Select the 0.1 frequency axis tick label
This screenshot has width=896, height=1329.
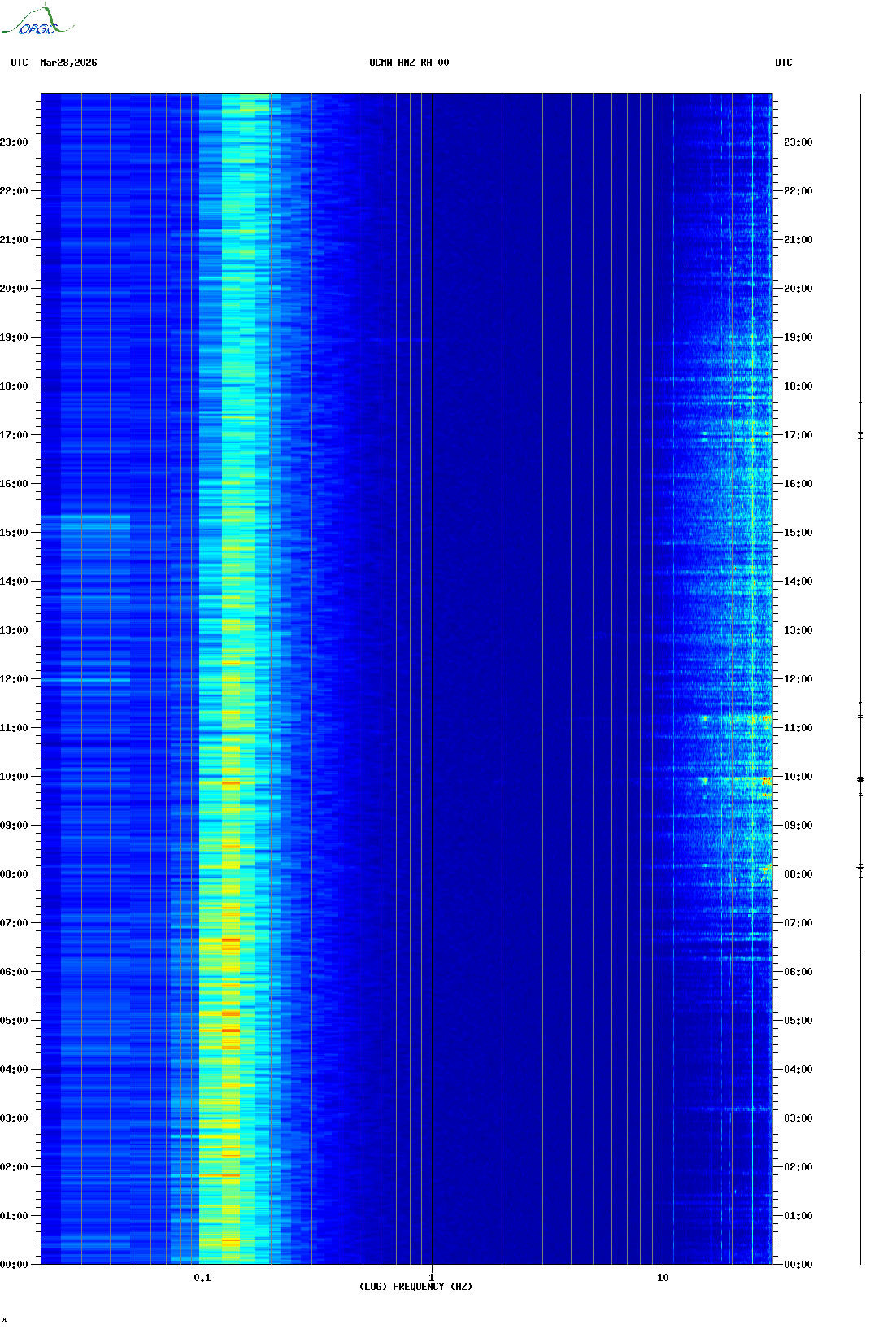tap(202, 1277)
